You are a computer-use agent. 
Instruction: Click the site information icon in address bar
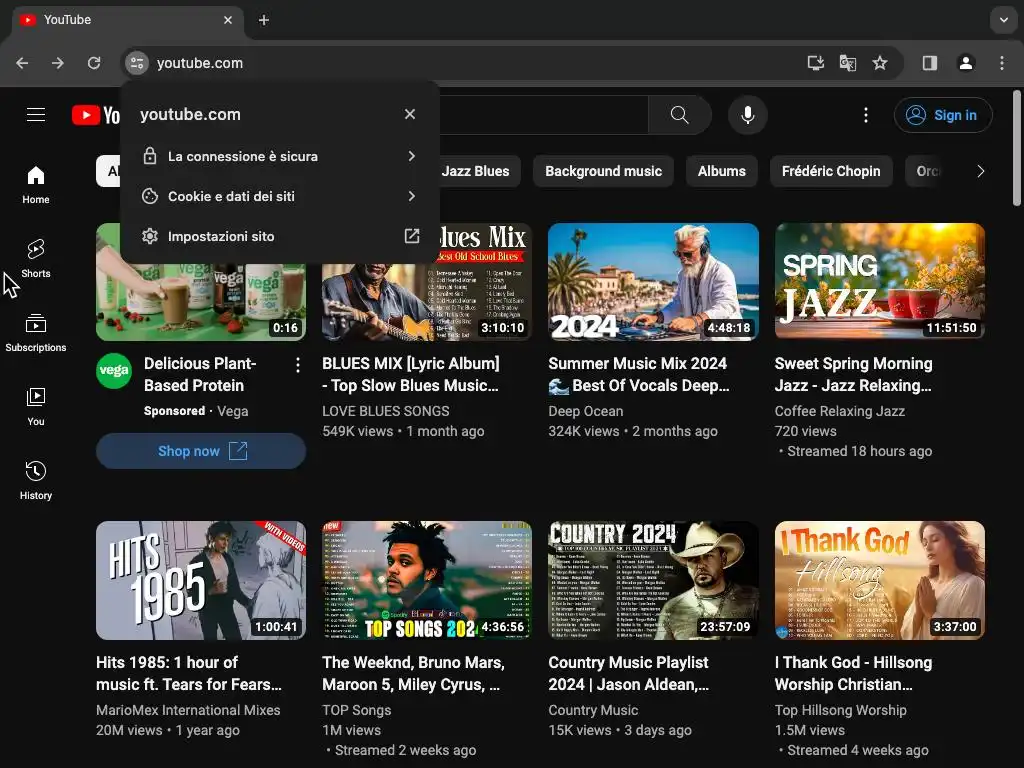point(137,63)
